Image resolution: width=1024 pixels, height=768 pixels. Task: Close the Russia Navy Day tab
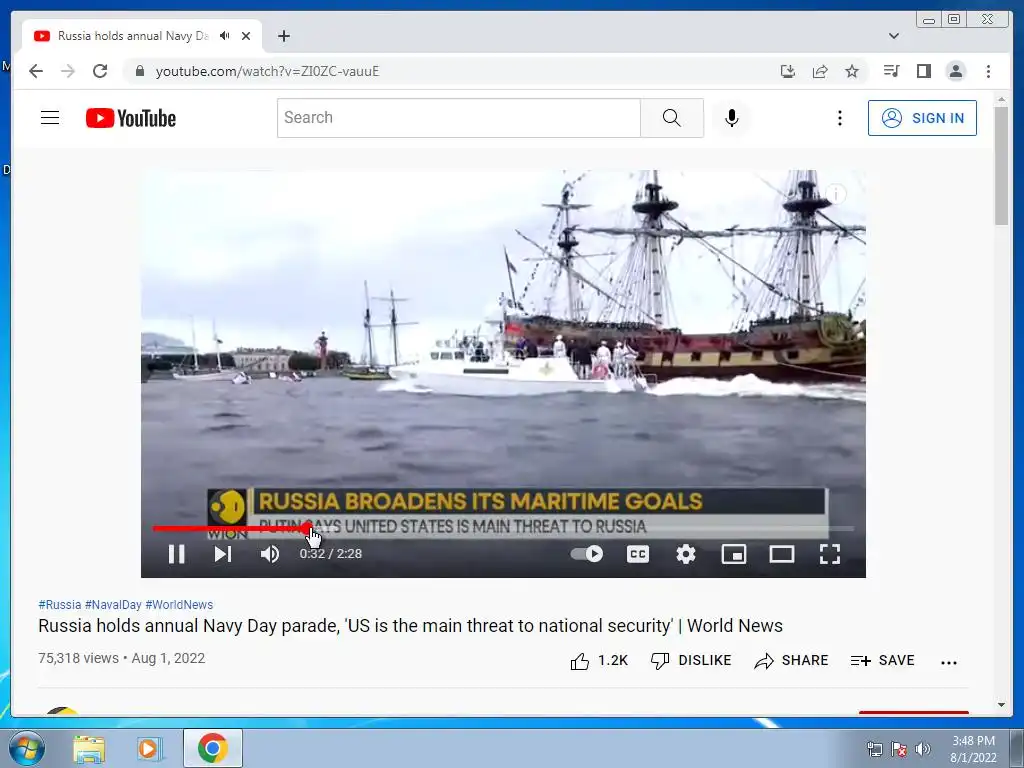coord(246,36)
